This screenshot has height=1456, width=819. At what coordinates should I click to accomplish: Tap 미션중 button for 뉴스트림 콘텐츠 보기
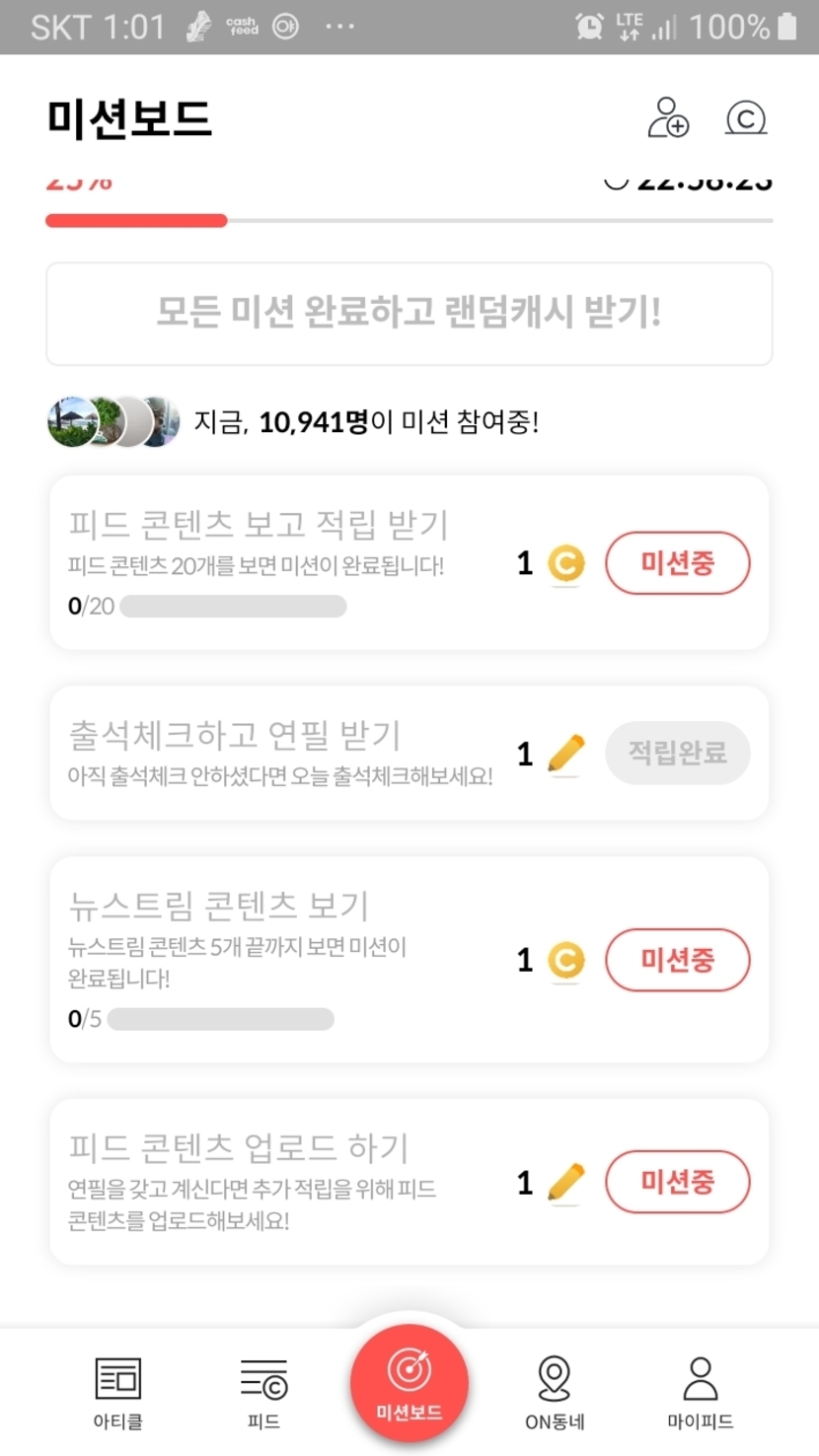(677, 960)
